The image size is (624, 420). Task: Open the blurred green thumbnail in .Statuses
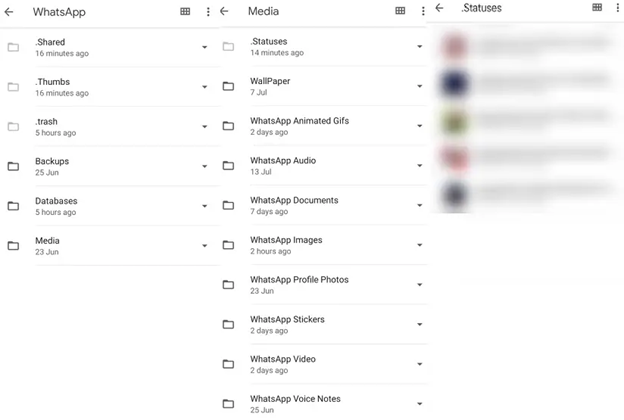pyautogui.click(x=455, y=121)
